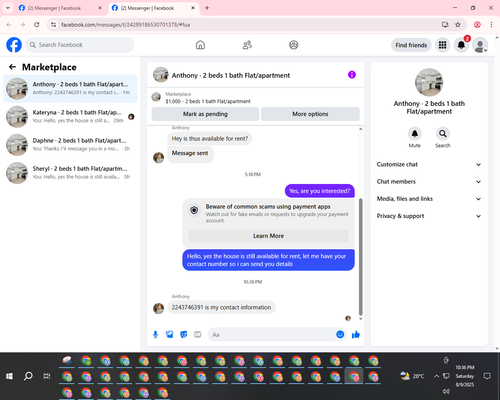Choose a sticker icon

(x=184, y=334)
